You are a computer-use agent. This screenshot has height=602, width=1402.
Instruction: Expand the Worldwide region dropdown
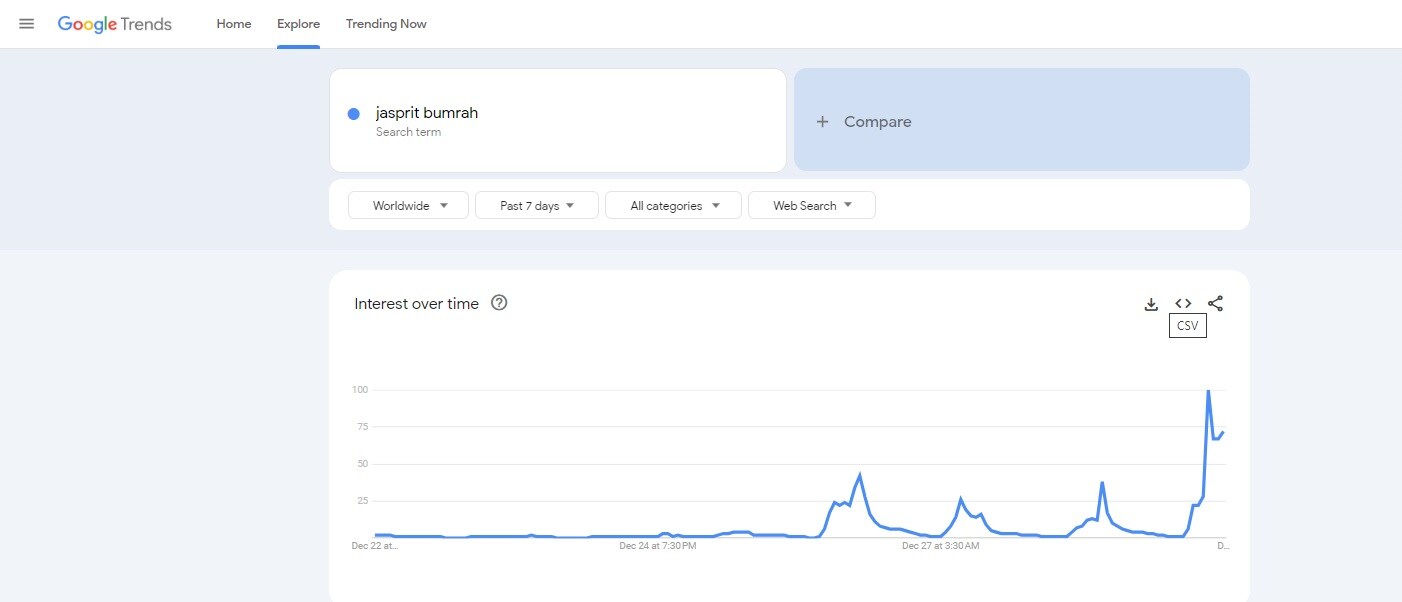(408, 205)
